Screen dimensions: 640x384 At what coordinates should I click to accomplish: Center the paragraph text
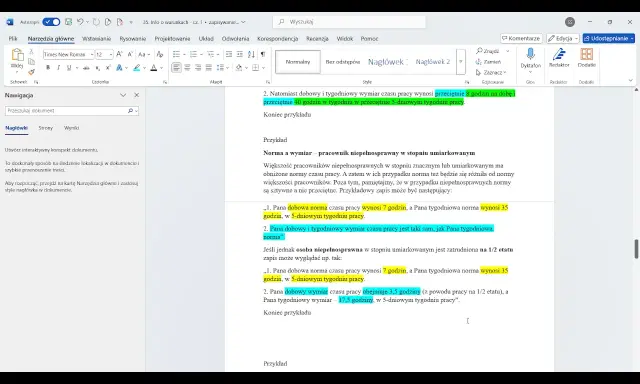pos(187,68)
